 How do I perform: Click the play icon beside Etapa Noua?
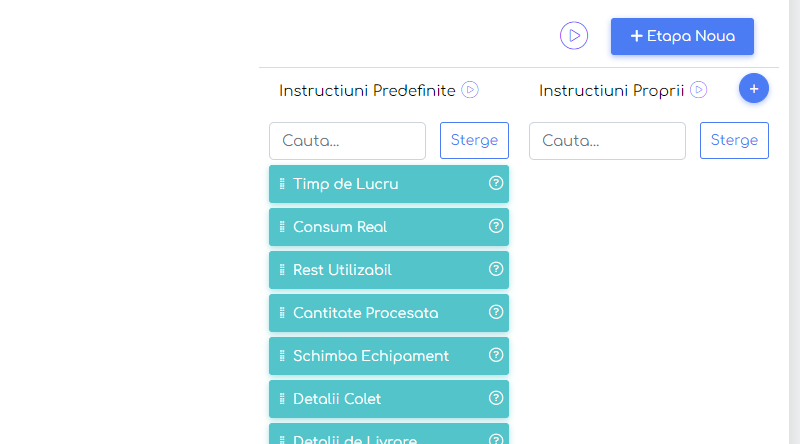pos(573,36)
